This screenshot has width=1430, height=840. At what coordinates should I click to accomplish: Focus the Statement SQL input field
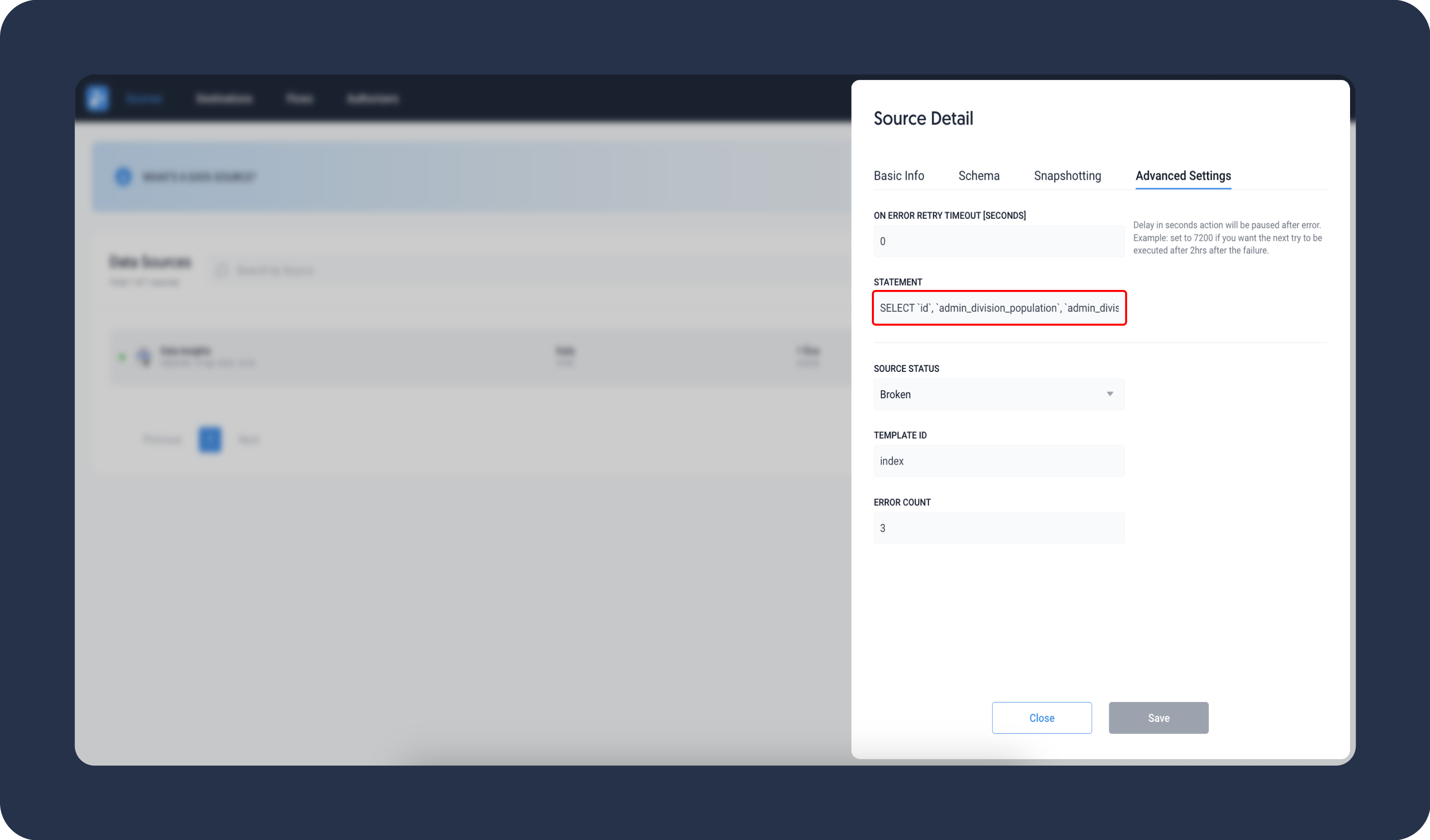pyautogui.click(x=999, y=308)
